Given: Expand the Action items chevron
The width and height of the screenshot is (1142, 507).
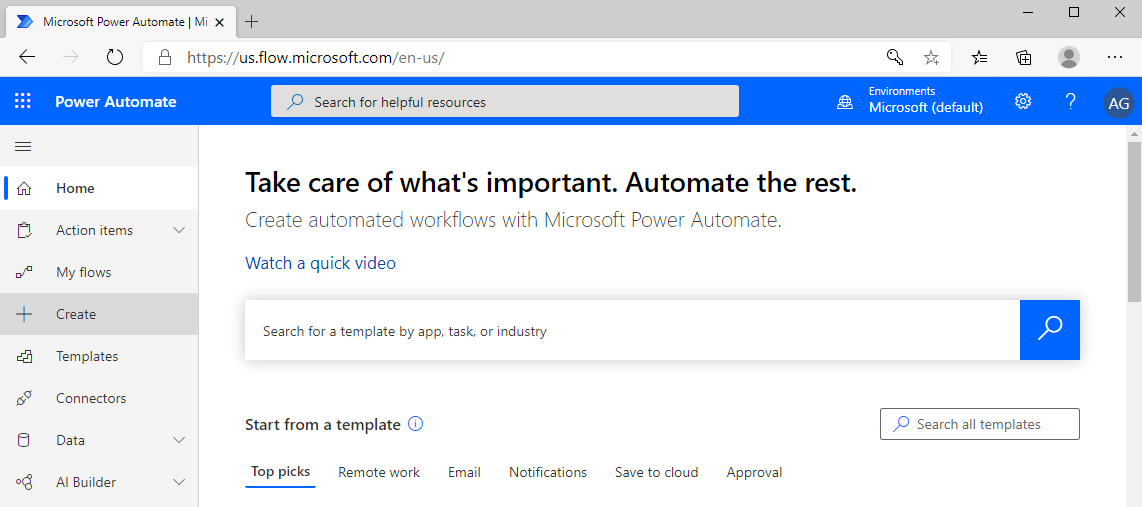Looking at the screenshot, I should coord(179,230).
